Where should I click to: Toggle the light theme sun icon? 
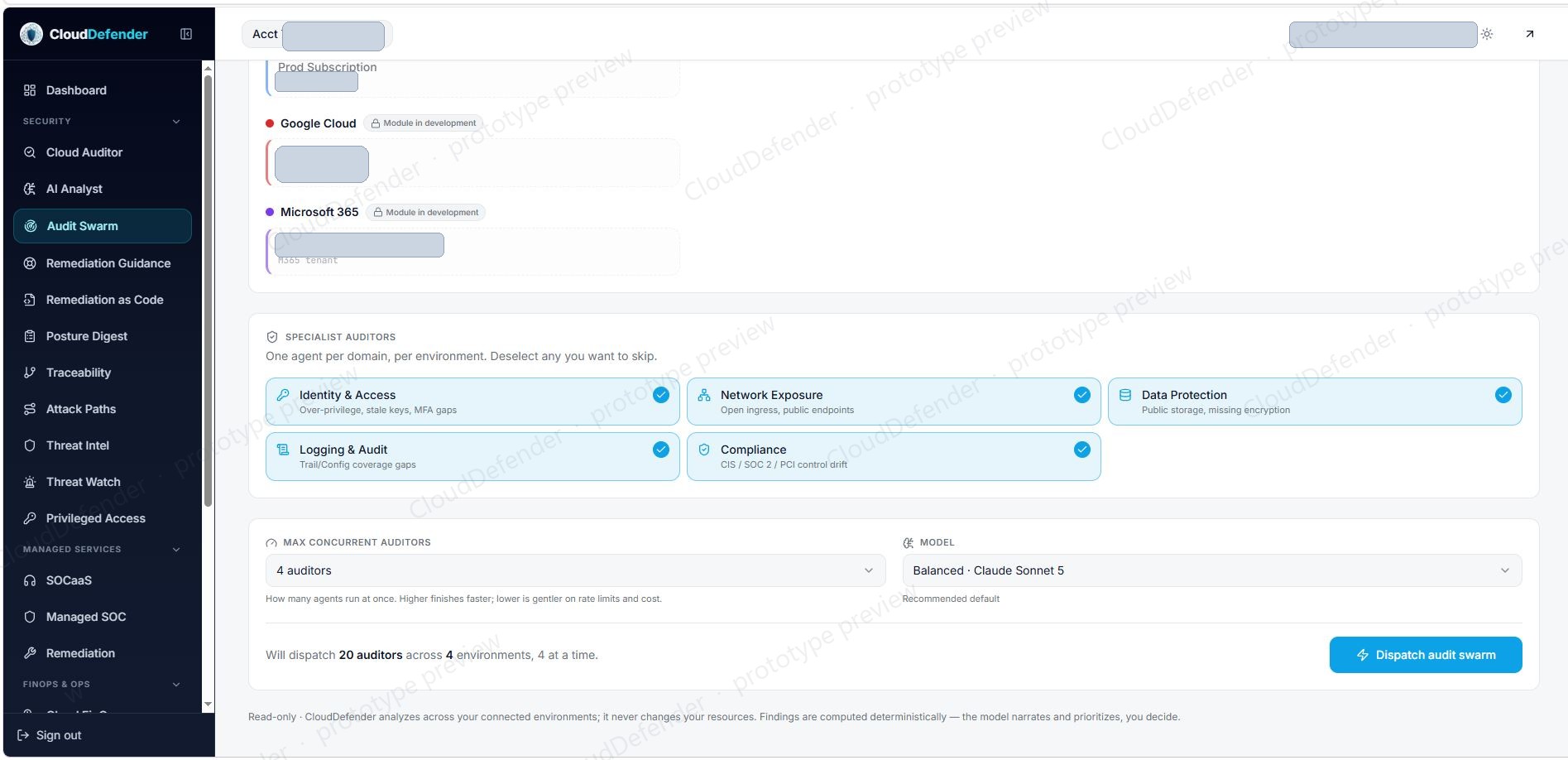(1487, 34)
